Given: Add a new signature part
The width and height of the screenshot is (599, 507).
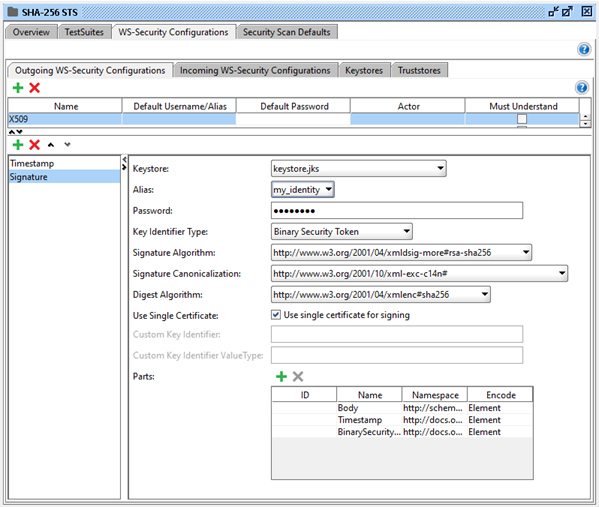Looking at the screenshot, I should [x=281, y=376].
